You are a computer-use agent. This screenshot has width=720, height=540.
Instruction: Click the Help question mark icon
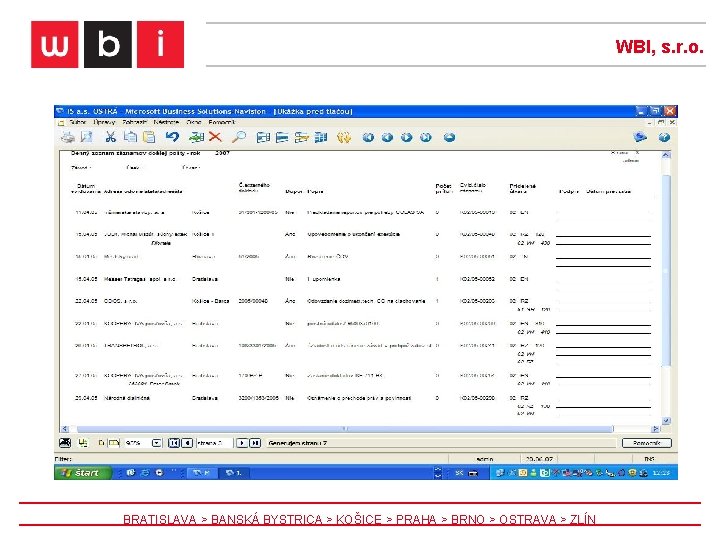pos(664,137)
